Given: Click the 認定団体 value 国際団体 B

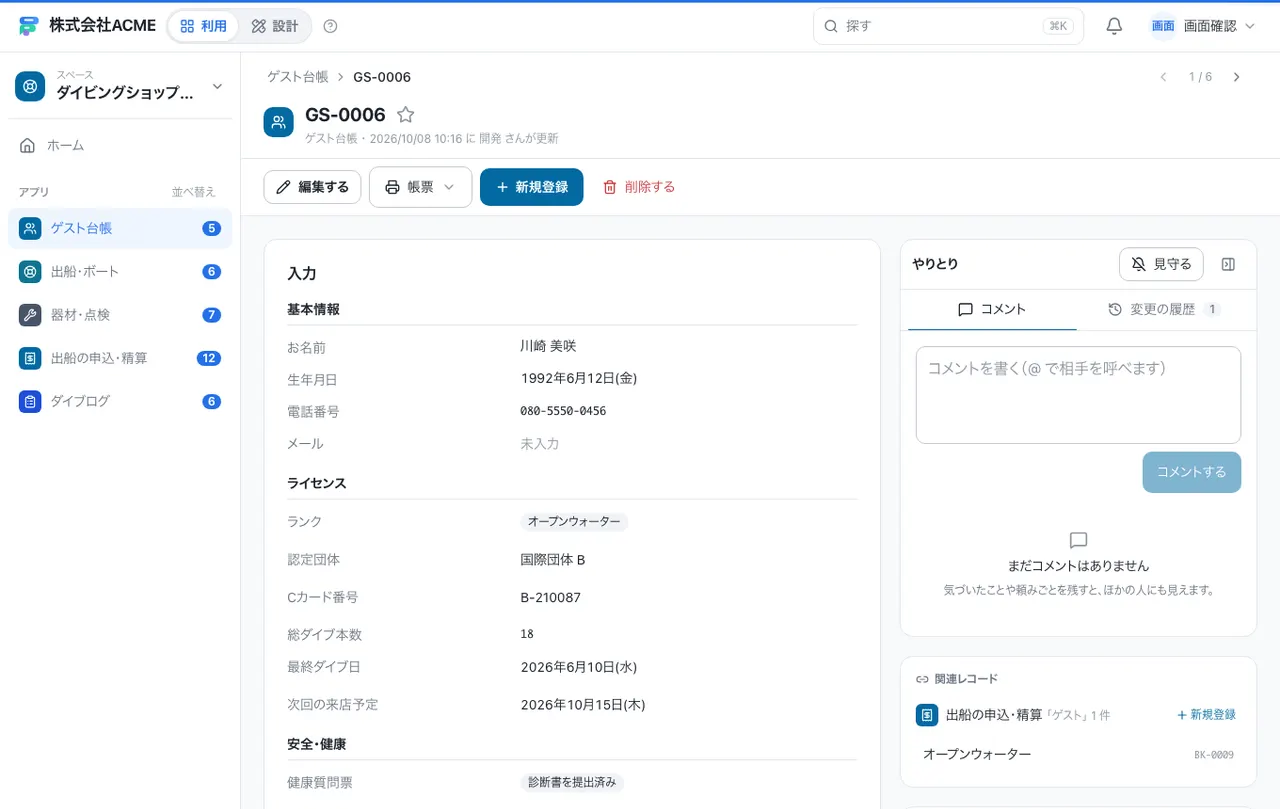Looking at the screenshot, I should click(x=553, y=560).
